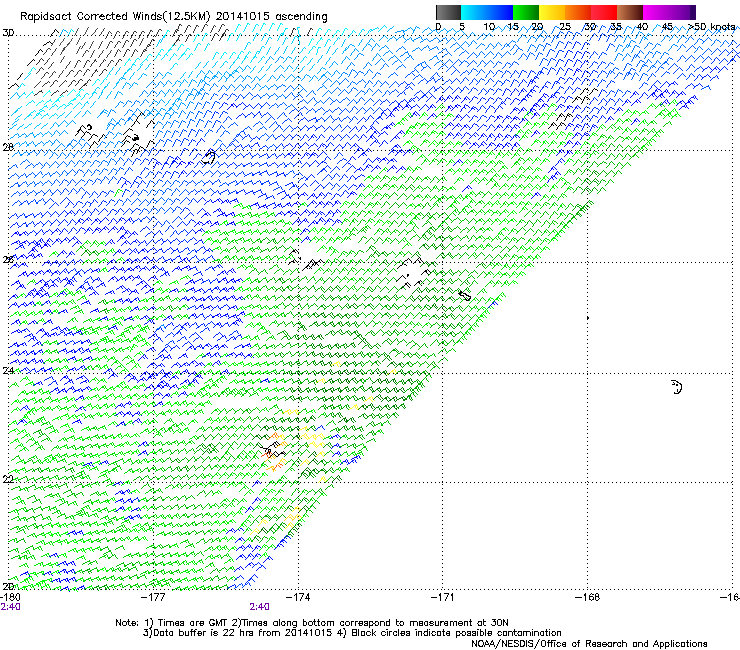Select latitude label '28' on left axis
Image resolution: width=740 pixels, height=650 pixels.
coord(8,147)
